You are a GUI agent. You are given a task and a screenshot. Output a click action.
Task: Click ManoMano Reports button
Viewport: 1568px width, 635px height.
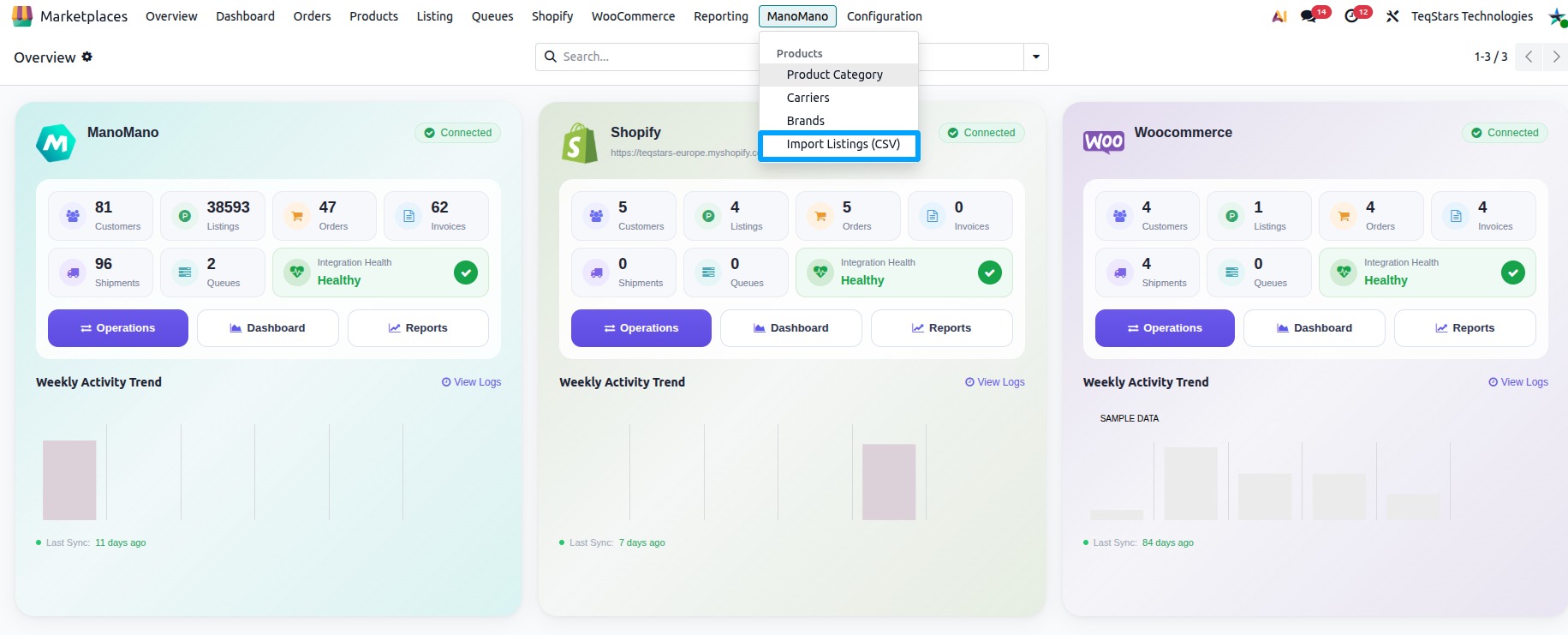(418, 328)
